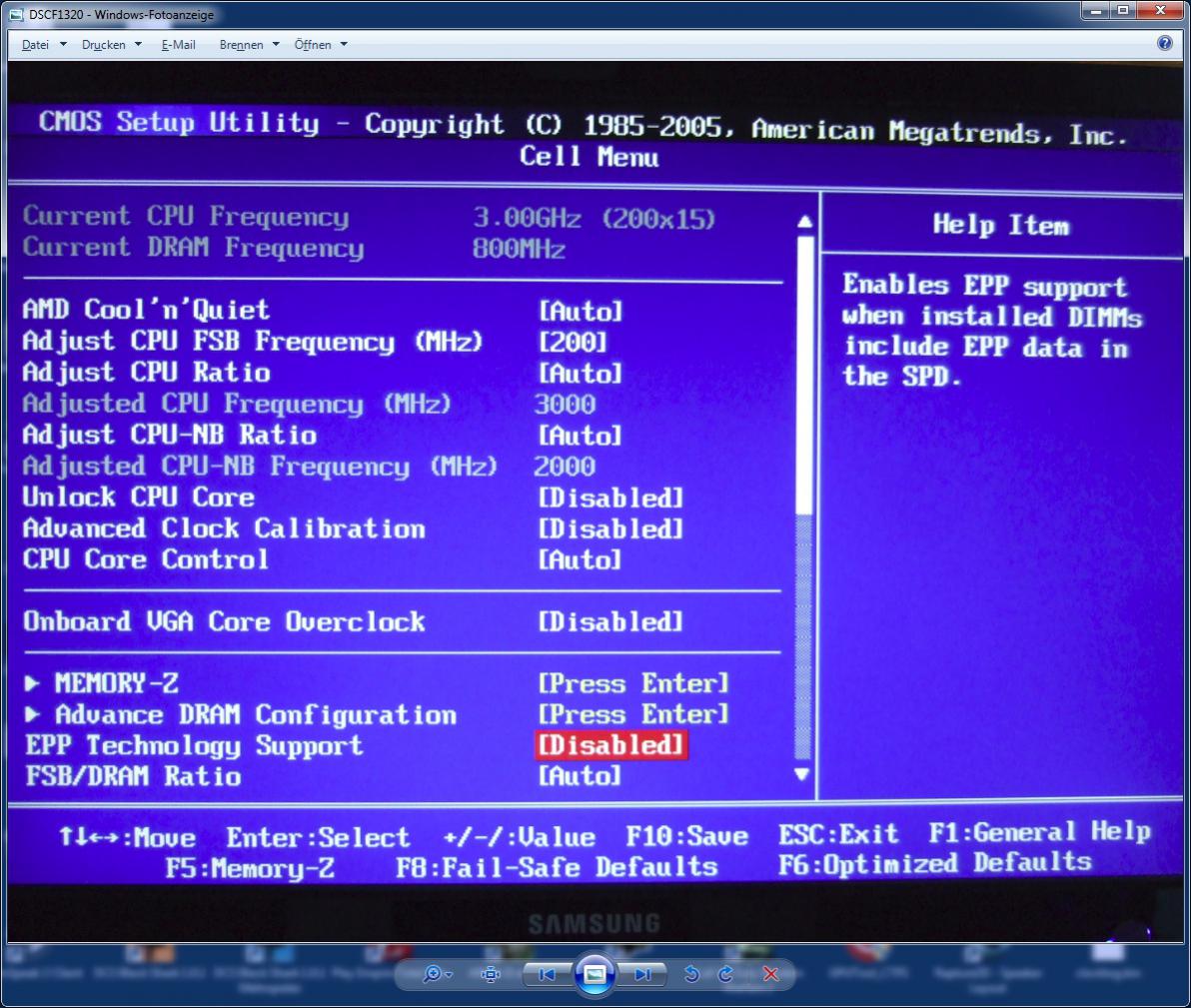Click the BIOS list scroll-down arrow
This screenshot has width=1191, height=1008.
801,774
